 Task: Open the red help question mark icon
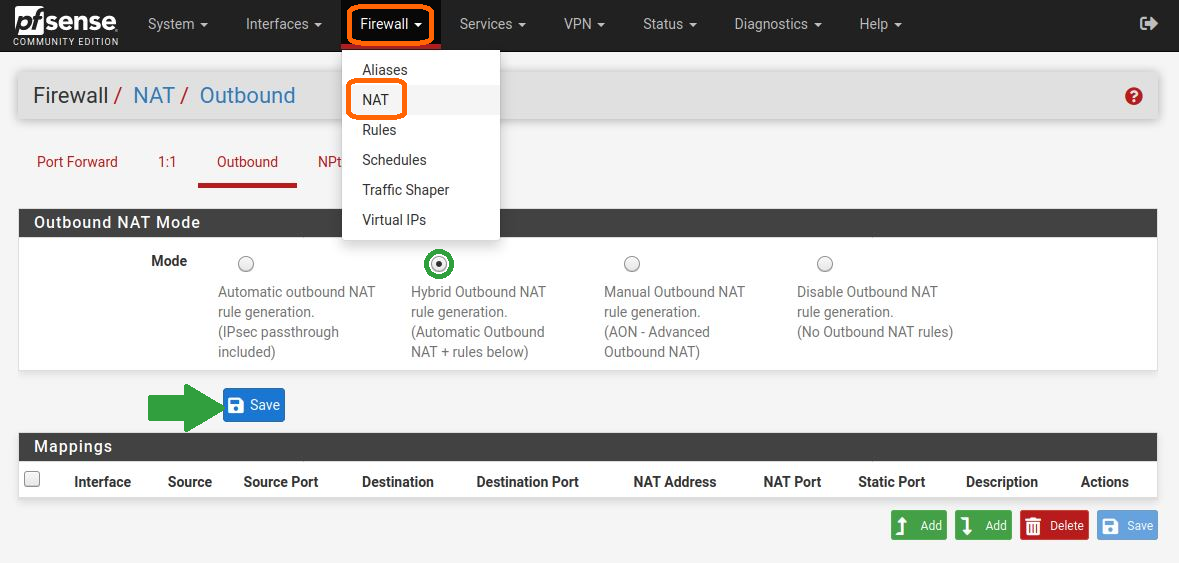coord(1133,96)
